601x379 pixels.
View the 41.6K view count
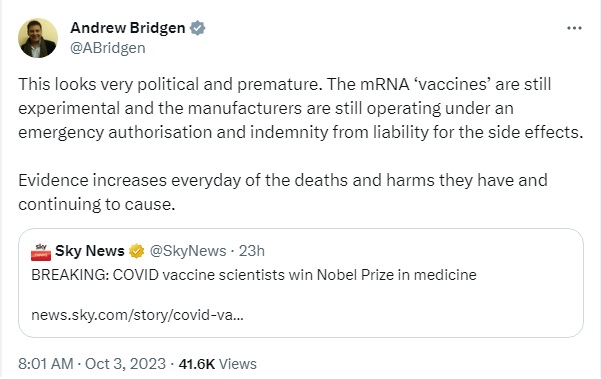tap(197, 364)
